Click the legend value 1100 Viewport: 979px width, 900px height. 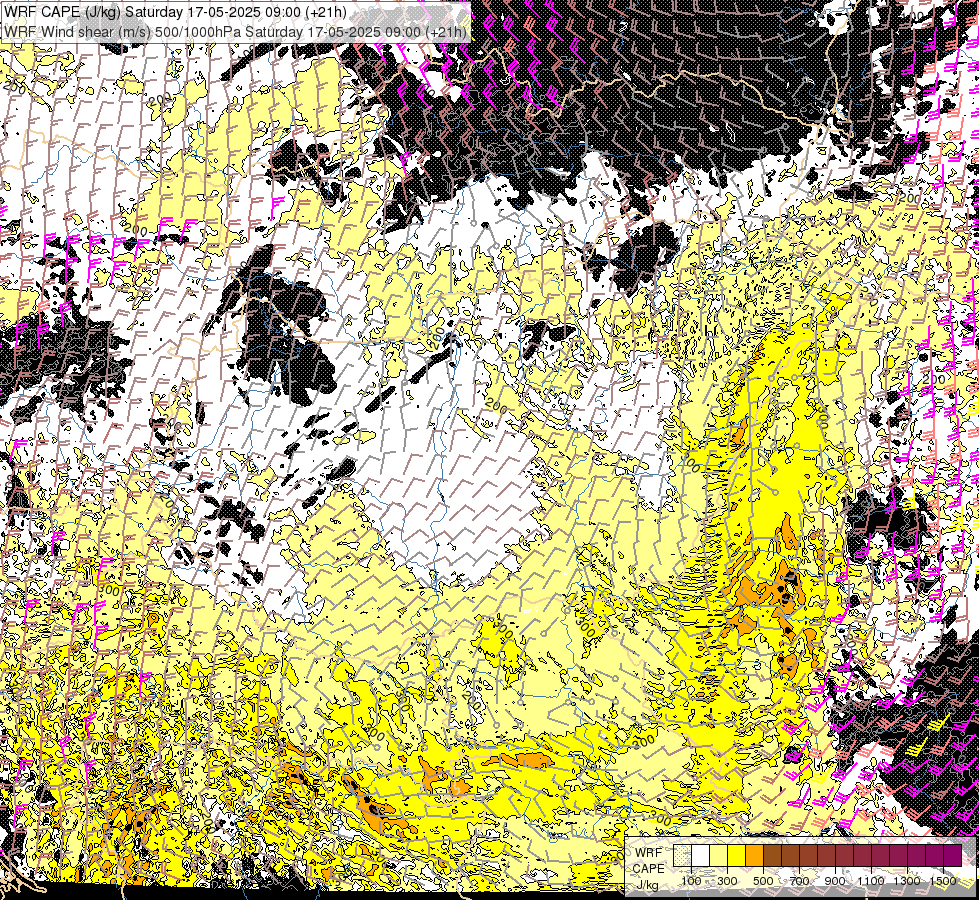[871, 881]
